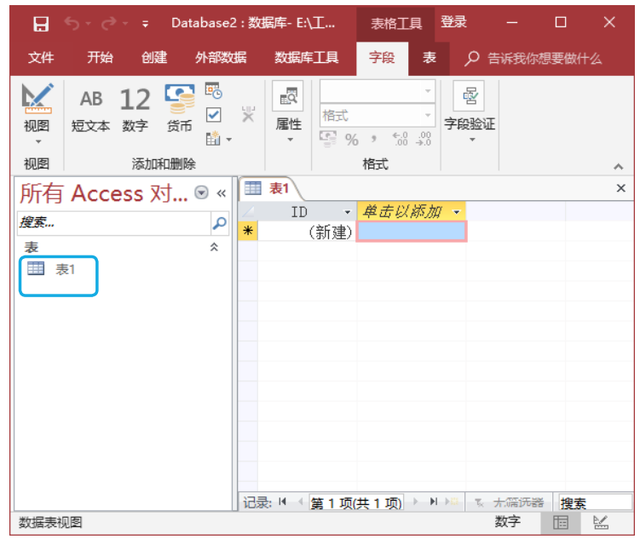The height and width of the screenshot is (539, 640).
Task: Open the 格式 format combo box
Action: point(378,115)
